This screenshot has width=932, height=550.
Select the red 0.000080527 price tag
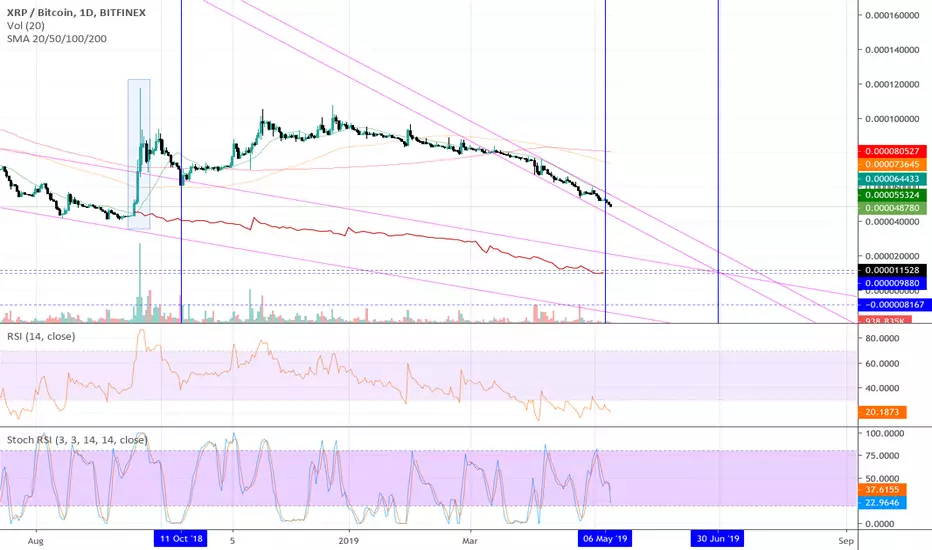coord(892,152)
